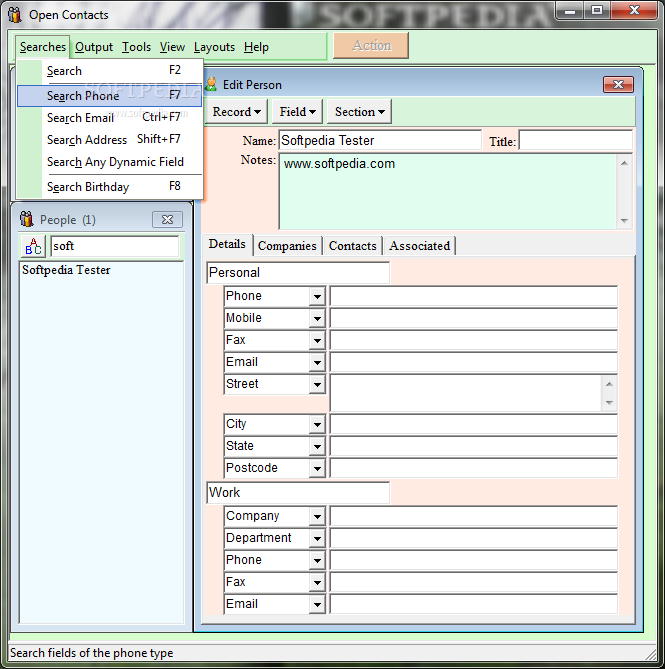Expand the Department field type dropdown
Screen dimensions: 665x669
click(x=317, y=538)
